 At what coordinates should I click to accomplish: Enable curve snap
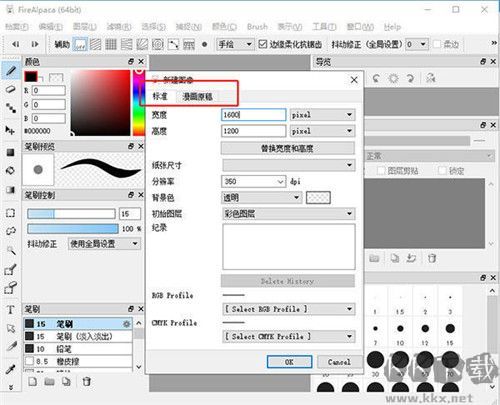tap(173, 44)
